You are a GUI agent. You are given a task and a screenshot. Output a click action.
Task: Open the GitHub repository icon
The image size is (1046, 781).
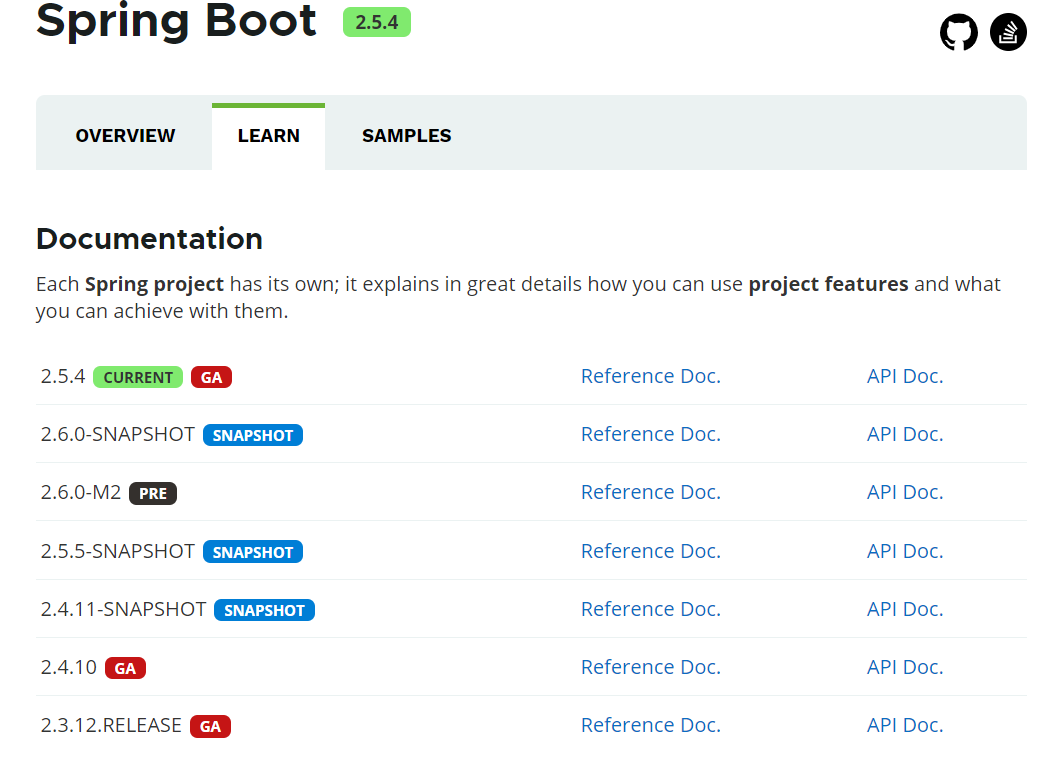click(959, 32)
